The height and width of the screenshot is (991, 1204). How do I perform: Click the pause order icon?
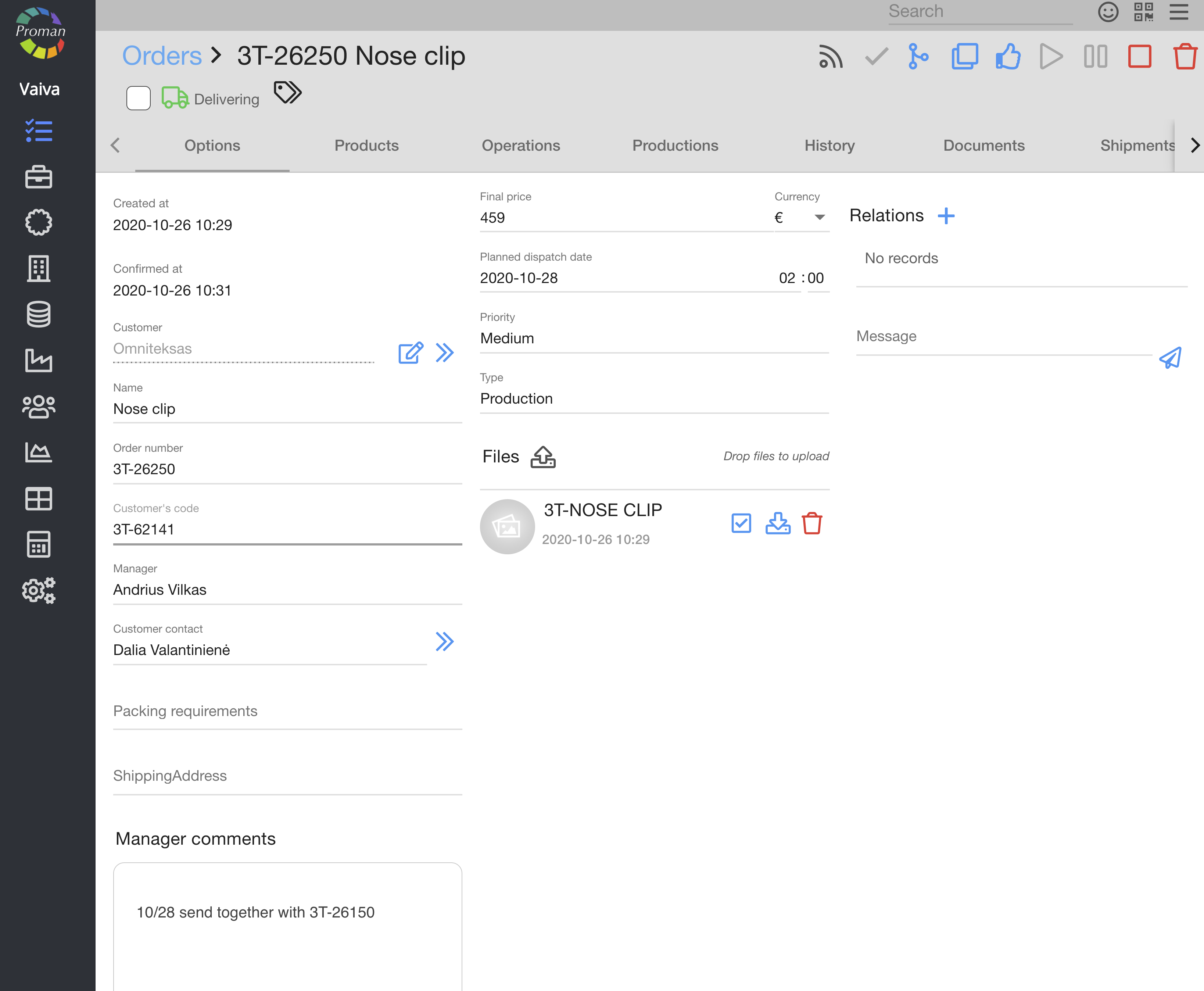coord(1096,57)
